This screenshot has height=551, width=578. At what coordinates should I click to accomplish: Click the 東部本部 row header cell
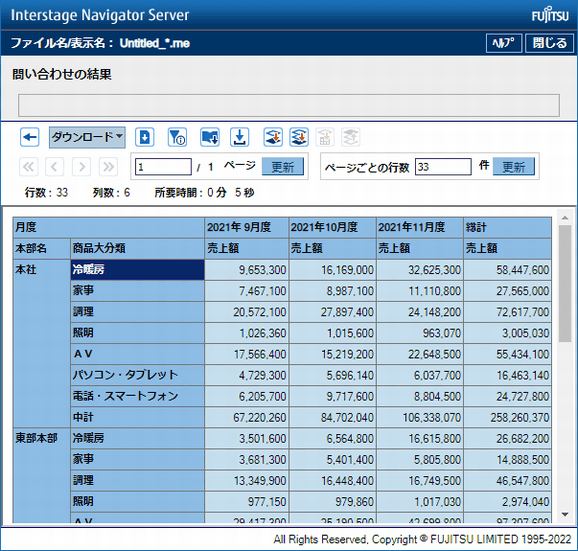pyautogui.click(x=42, y=475)
